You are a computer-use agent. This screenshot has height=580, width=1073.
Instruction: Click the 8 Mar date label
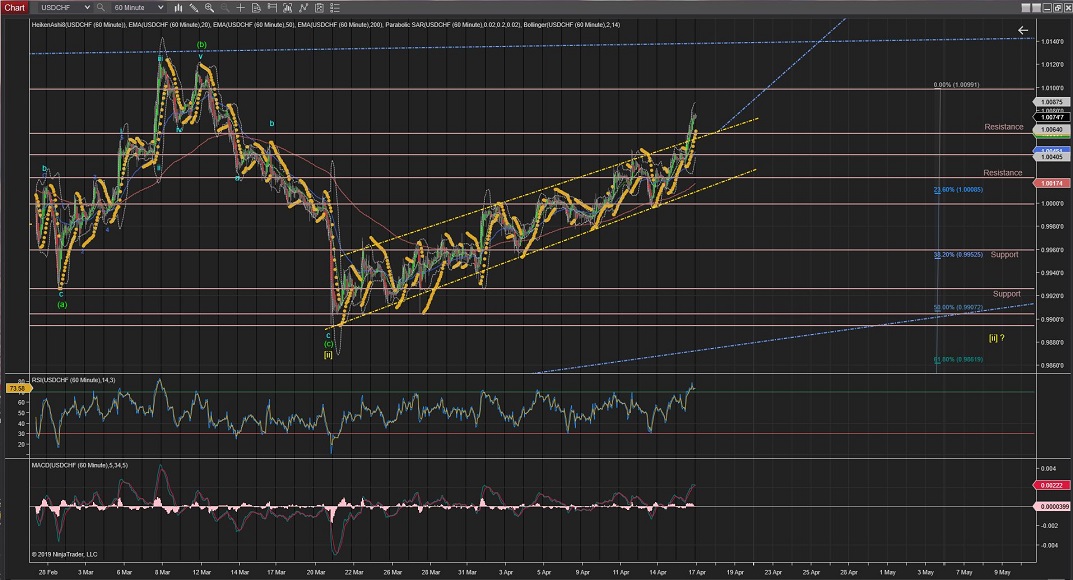(x=162, y=572)
